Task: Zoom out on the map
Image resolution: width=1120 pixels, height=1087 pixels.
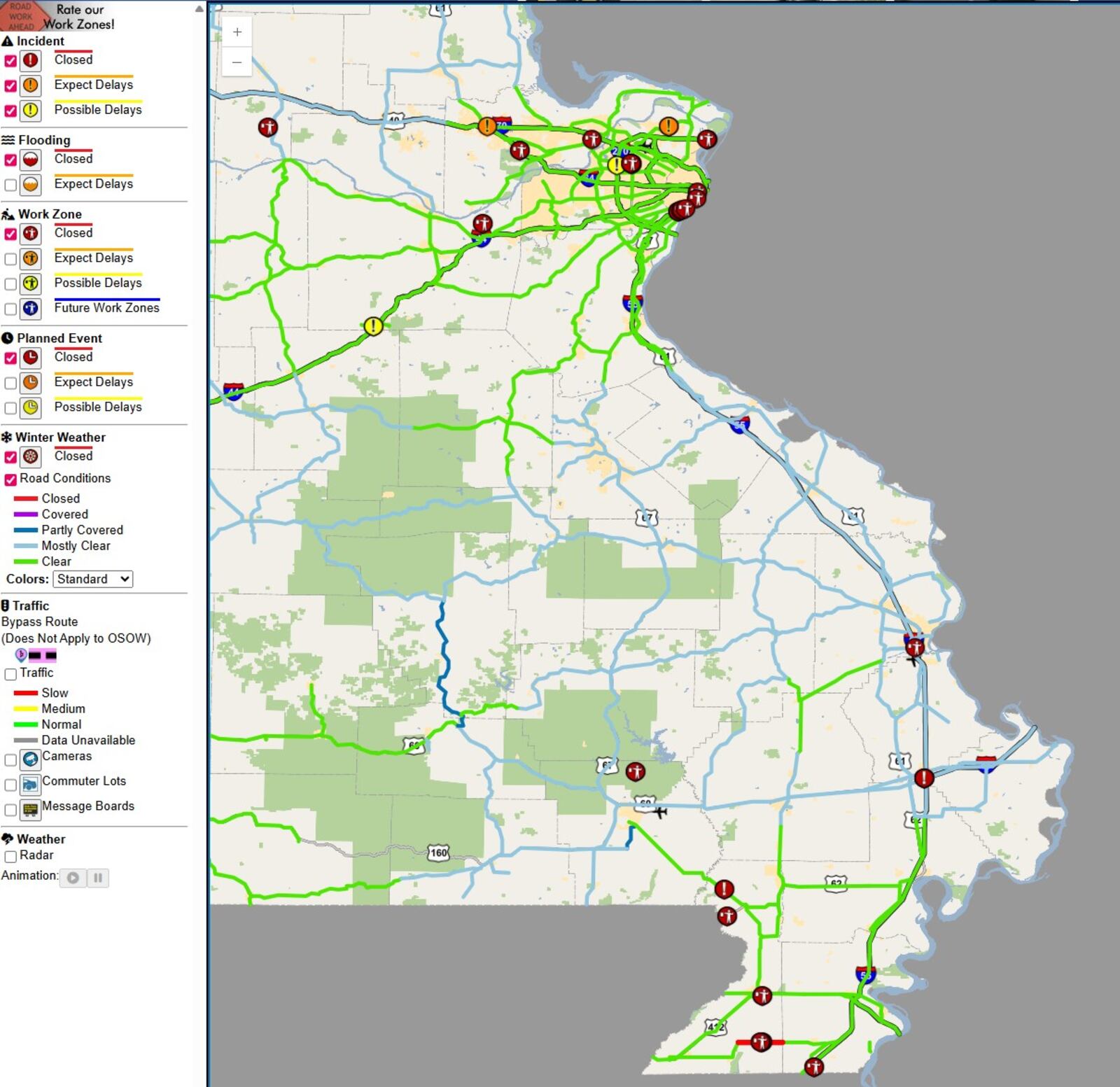Action: click(x=237, y=62)
